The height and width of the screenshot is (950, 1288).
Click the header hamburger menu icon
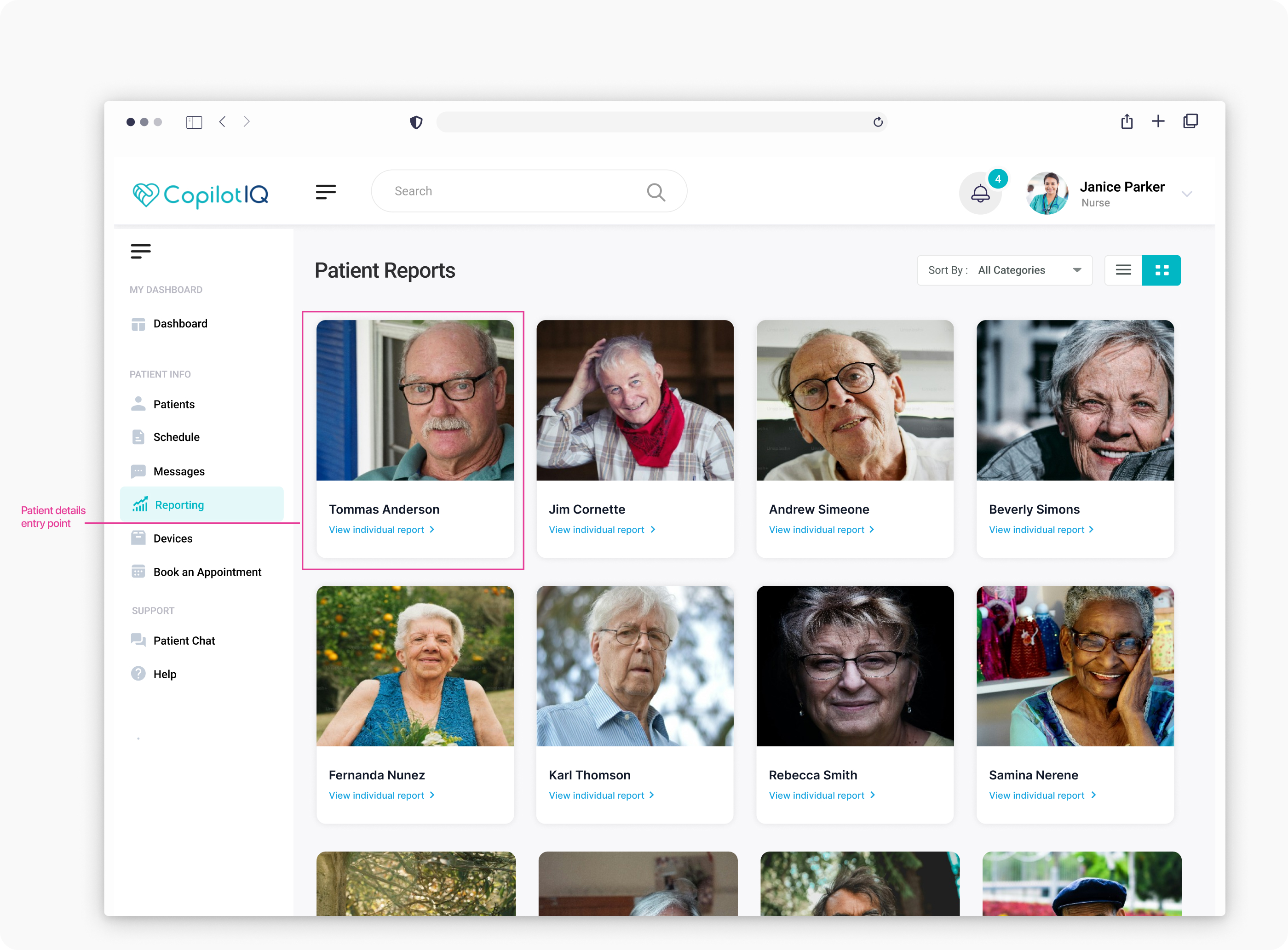[326, 192]
